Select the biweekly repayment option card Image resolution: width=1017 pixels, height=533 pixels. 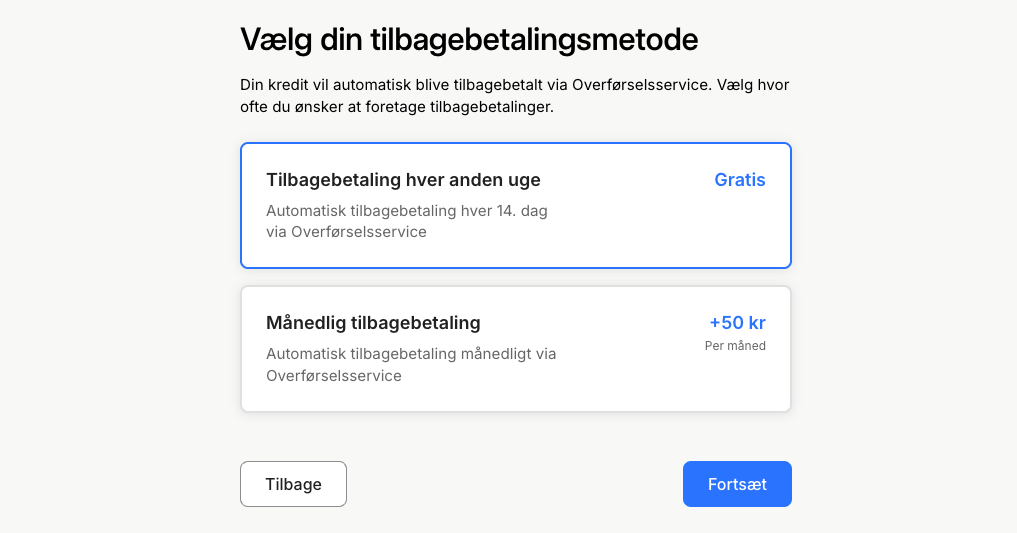(515, 206)
